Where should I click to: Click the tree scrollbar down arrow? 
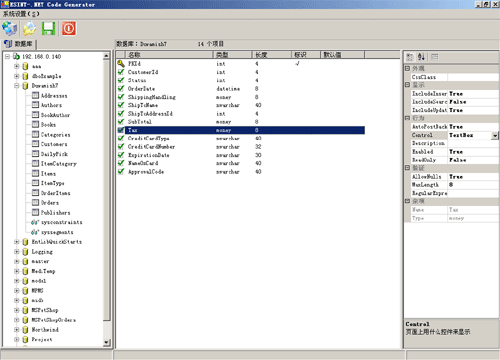(106, 342)
